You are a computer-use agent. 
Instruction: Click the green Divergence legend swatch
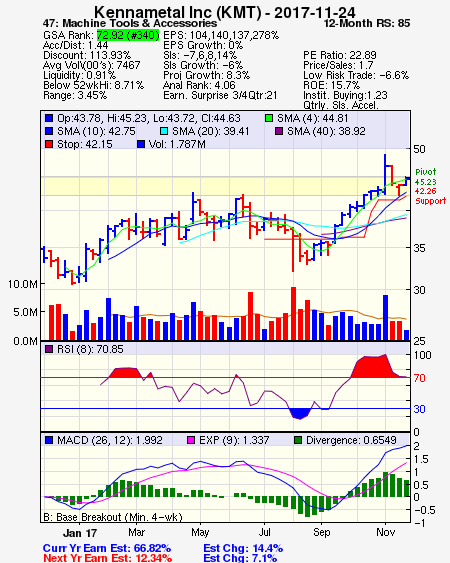tap(297, 440)
